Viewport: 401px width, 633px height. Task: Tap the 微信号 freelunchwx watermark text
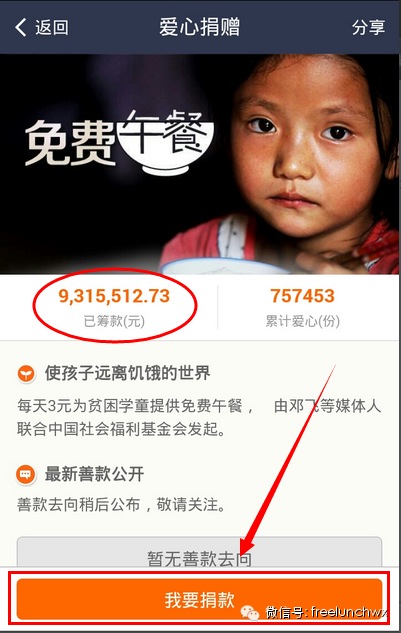click(326, 612)
